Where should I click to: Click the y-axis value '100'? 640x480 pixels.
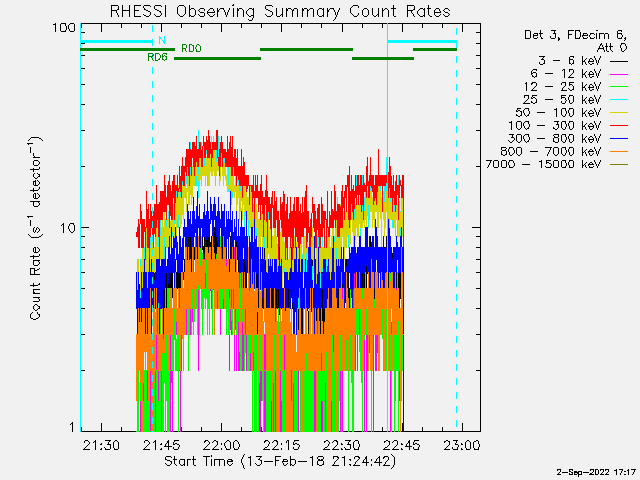(x=64, y=28)
